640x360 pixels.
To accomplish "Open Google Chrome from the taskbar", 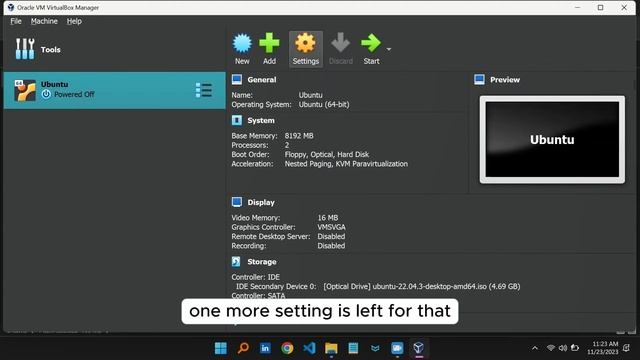I will tap(287, 348).
